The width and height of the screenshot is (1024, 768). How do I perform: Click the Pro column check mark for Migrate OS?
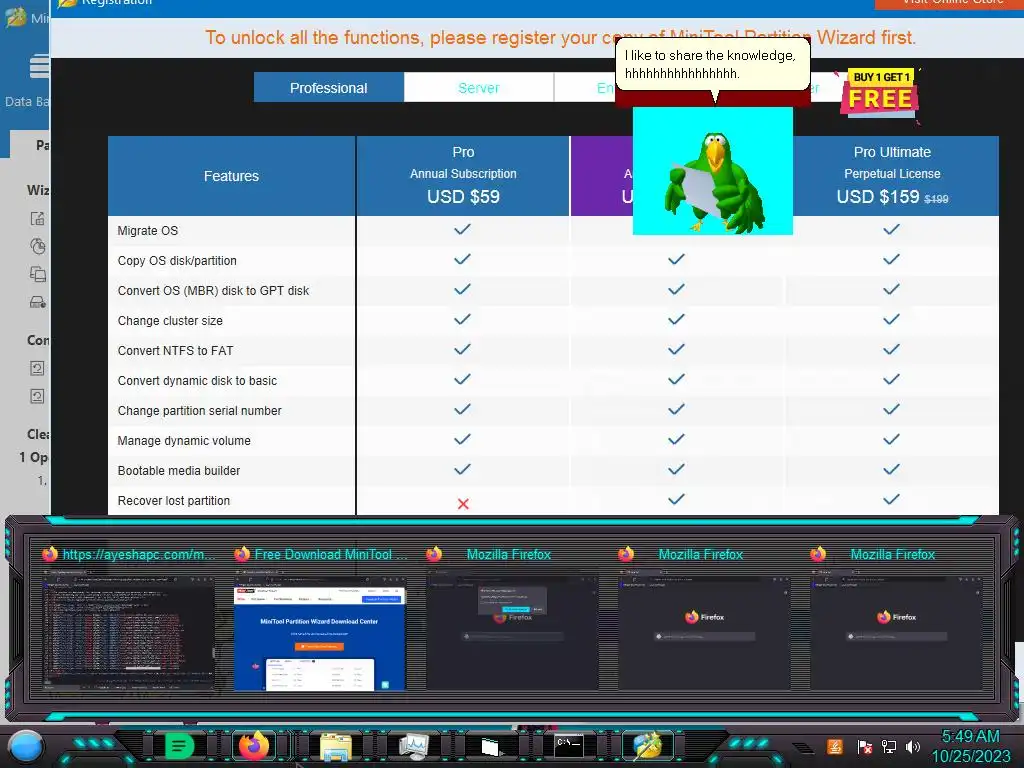point(462,229)
